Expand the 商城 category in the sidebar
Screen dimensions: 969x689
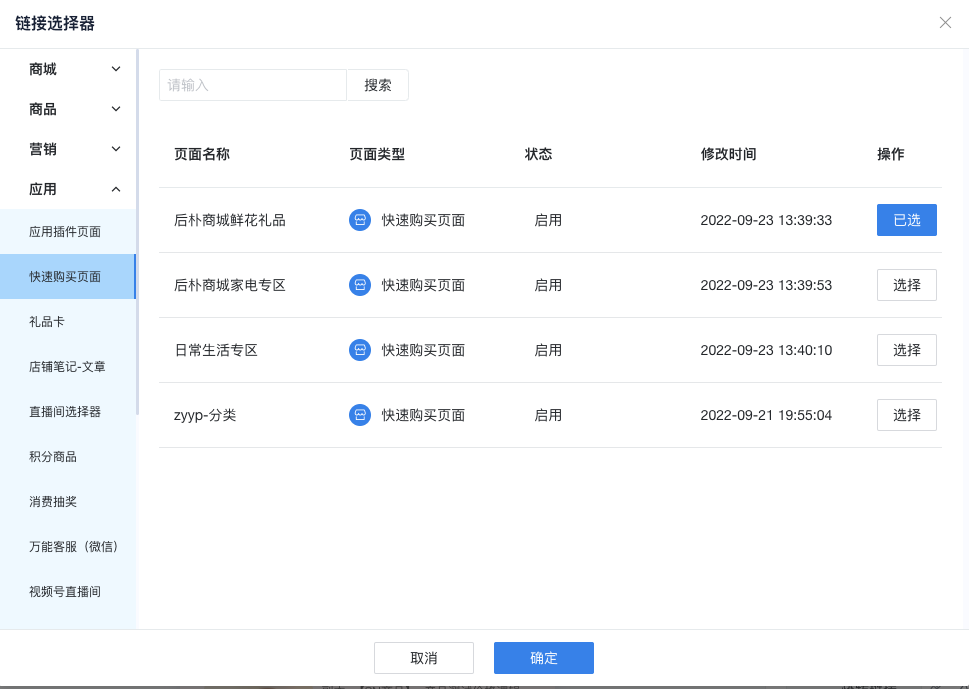[68, 69]
